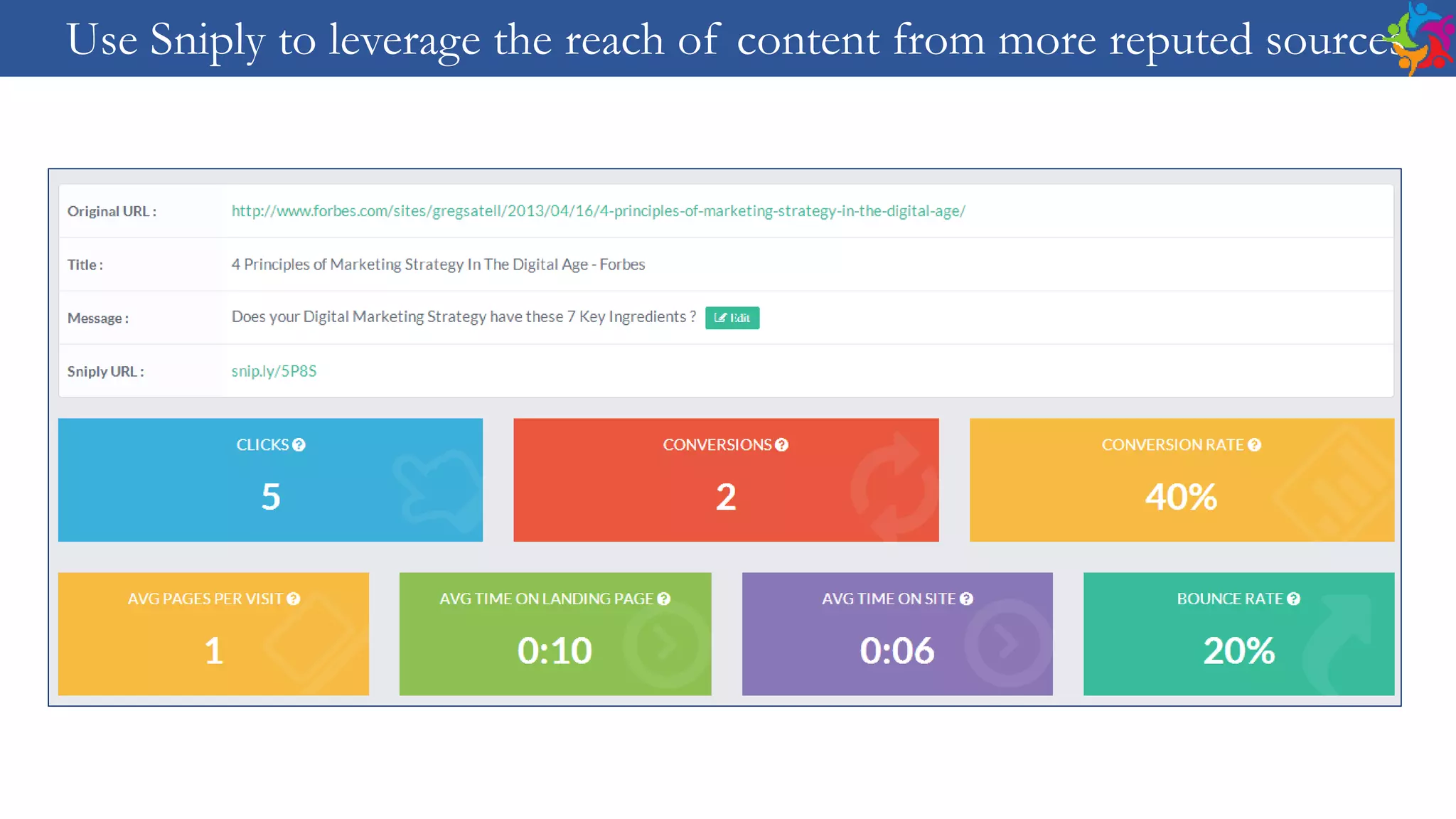Click the help icon next to CONVERSION RATE
The height and width of the screenshot is (819, 1456).
[1254, 445]
